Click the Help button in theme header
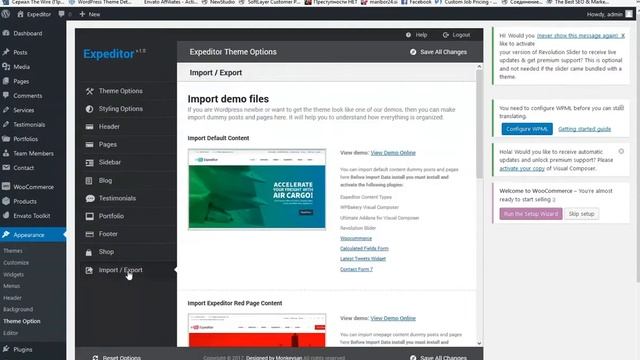The width and height of the screenshot is (640, 360). 416,35
